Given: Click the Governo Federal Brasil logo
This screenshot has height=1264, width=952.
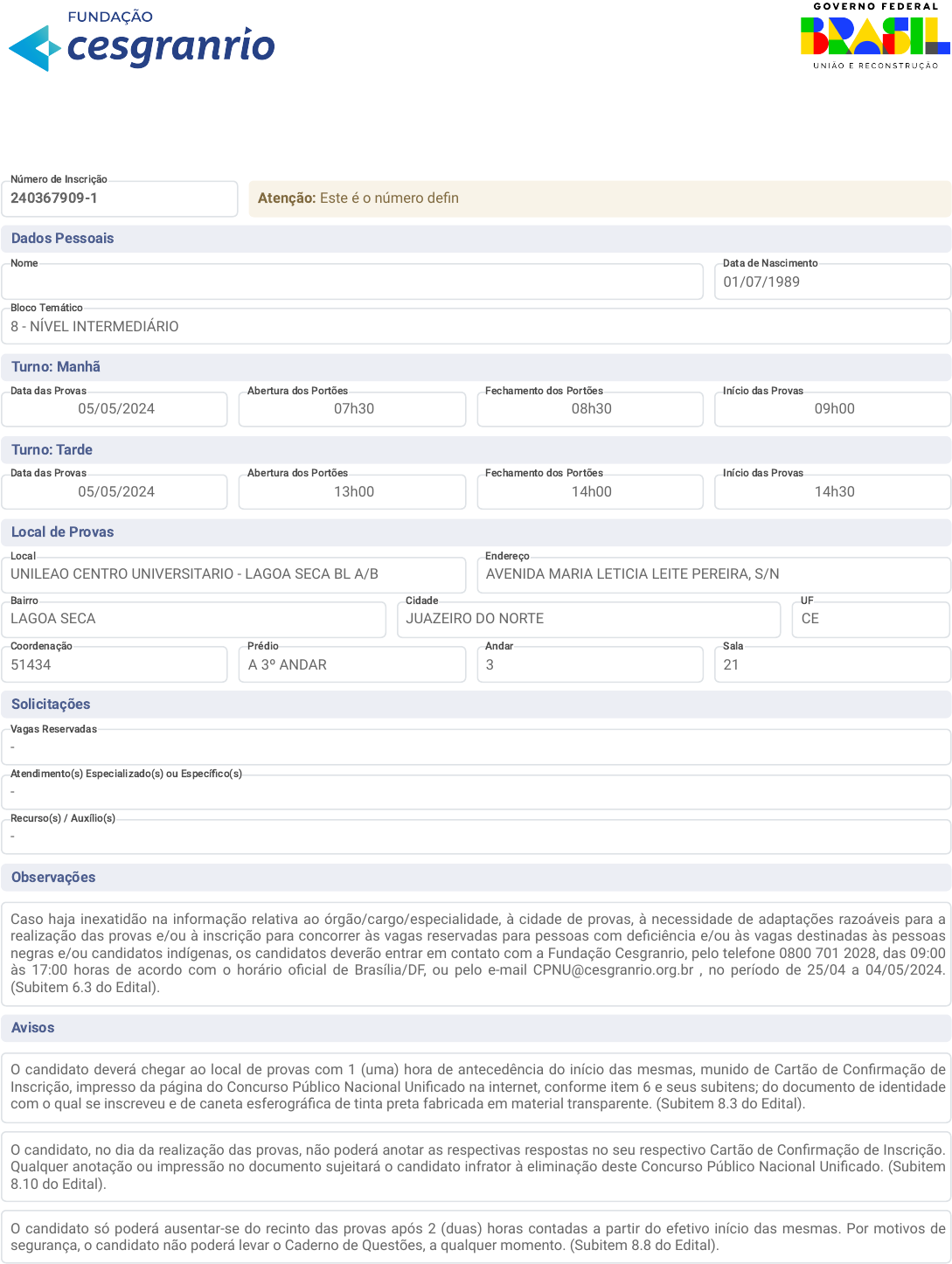Looking at the screenshot, I should pos(874,37).
